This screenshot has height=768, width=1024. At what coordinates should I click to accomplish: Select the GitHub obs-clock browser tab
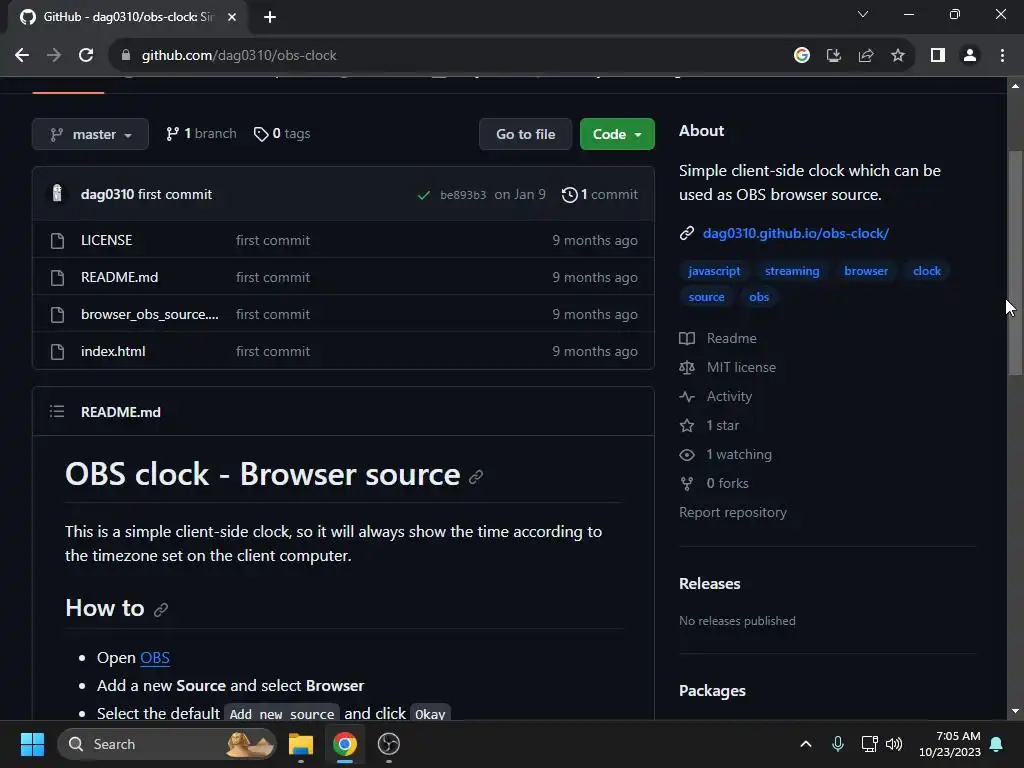click(x=128, y=17)
